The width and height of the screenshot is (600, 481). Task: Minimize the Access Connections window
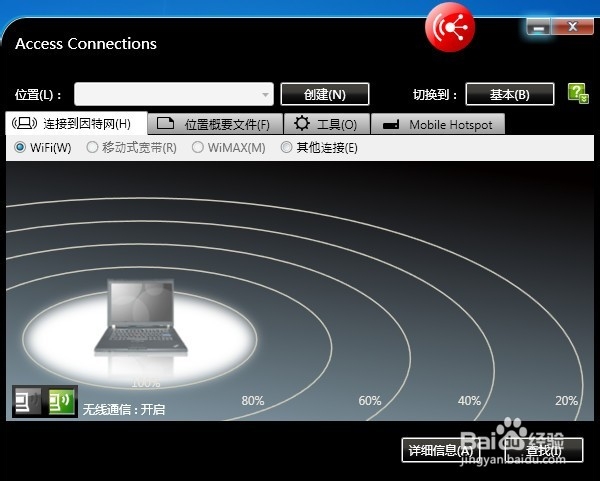539,27
